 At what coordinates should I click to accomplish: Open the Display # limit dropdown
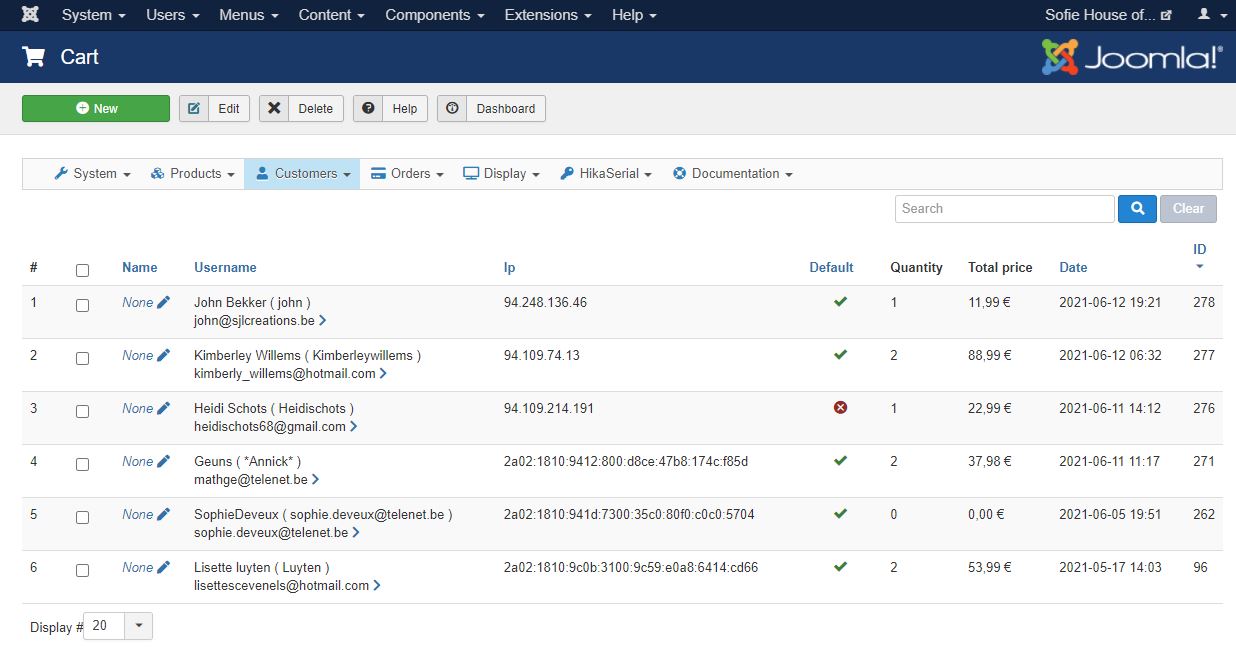pos(118,626)
